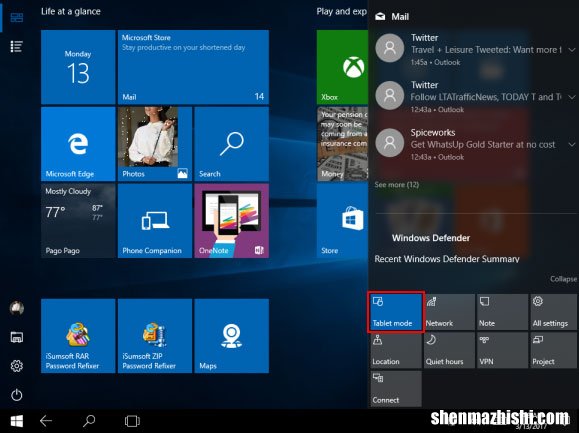
Task: Open the Photos tile
Action: pyautogui.click(x=155, y=144)
